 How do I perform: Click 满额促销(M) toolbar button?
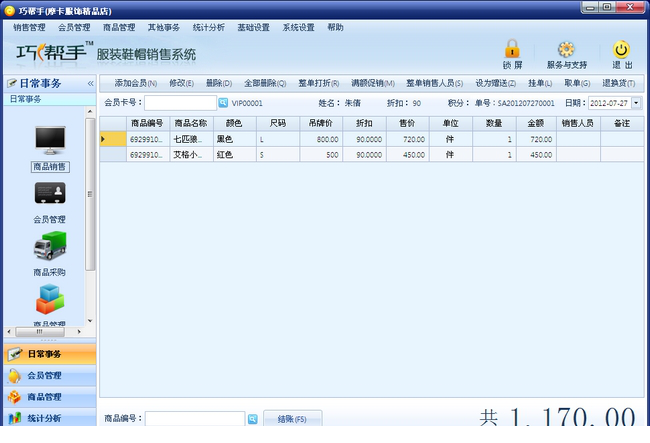(373, 83)
